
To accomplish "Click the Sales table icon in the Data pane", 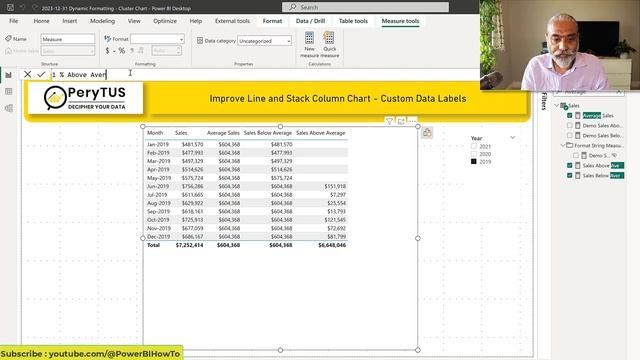I will pyautogui.click(x=564, y=106).
